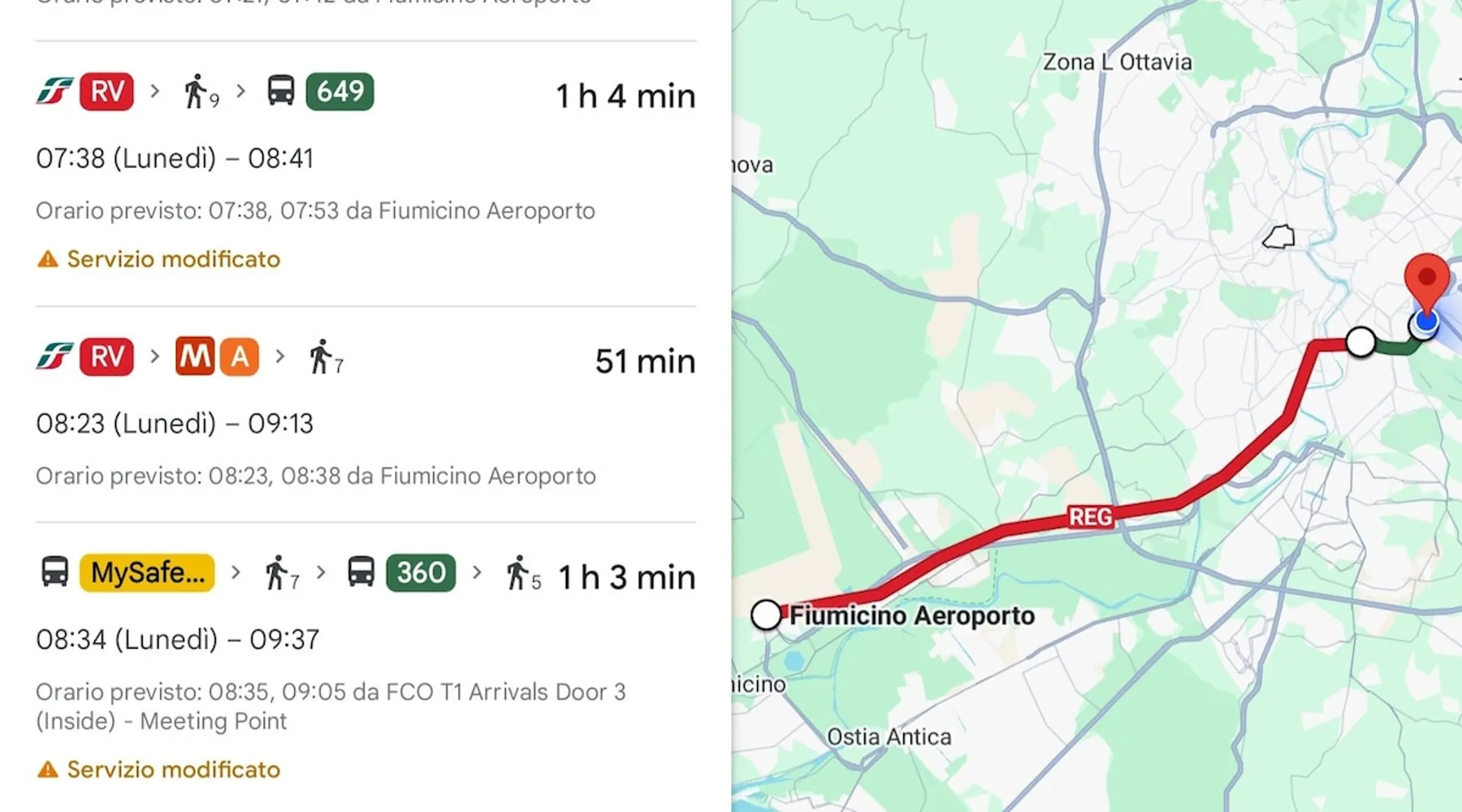The image size is (1462, 812).
Task: Click the white transfer stop circle on map
Action: pos(1360,342)
